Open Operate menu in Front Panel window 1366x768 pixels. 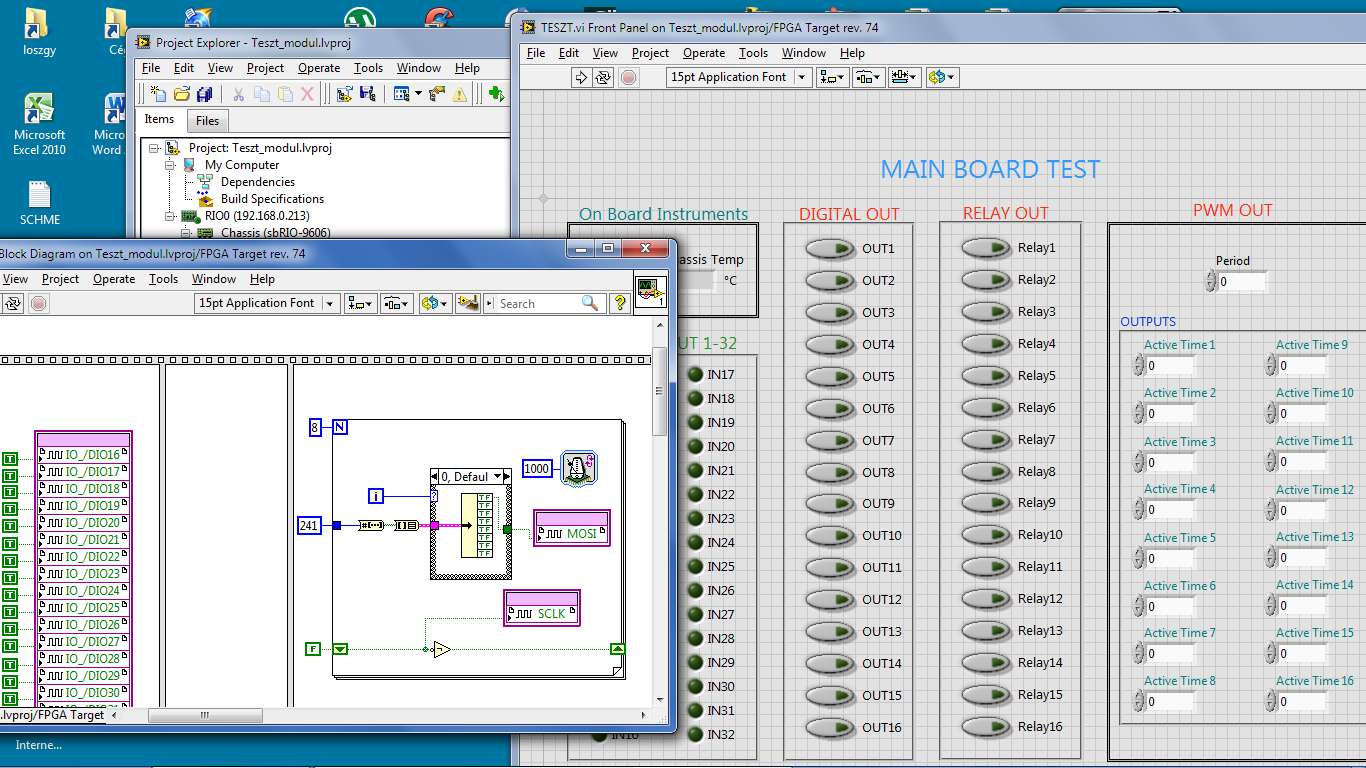(x=704, y=53)
